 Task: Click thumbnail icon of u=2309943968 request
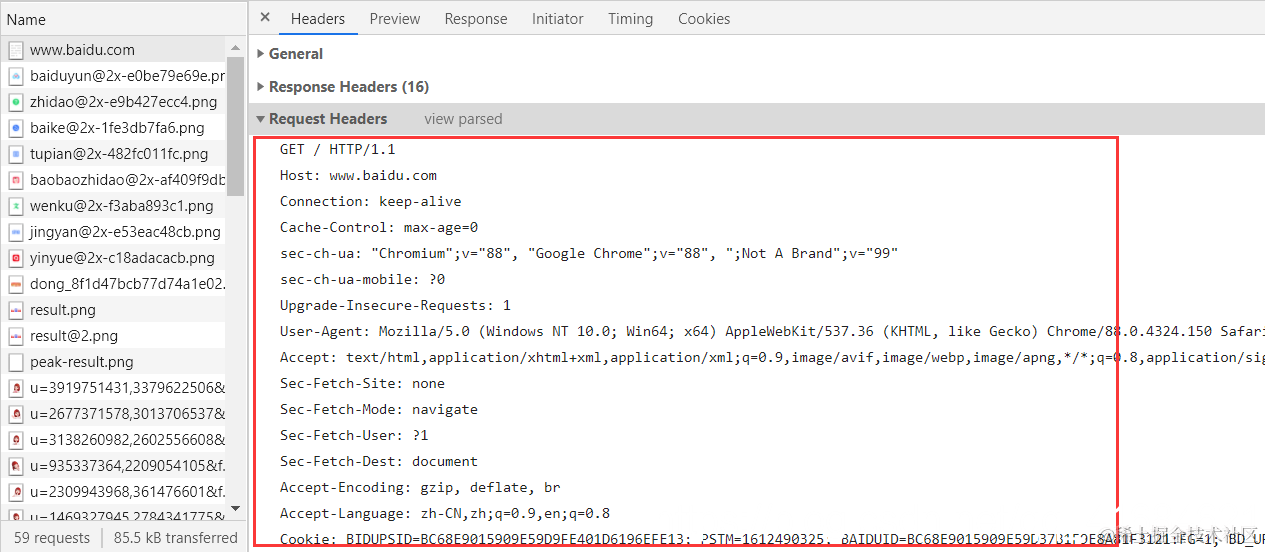pyautogui.click(x=16, y=492)
